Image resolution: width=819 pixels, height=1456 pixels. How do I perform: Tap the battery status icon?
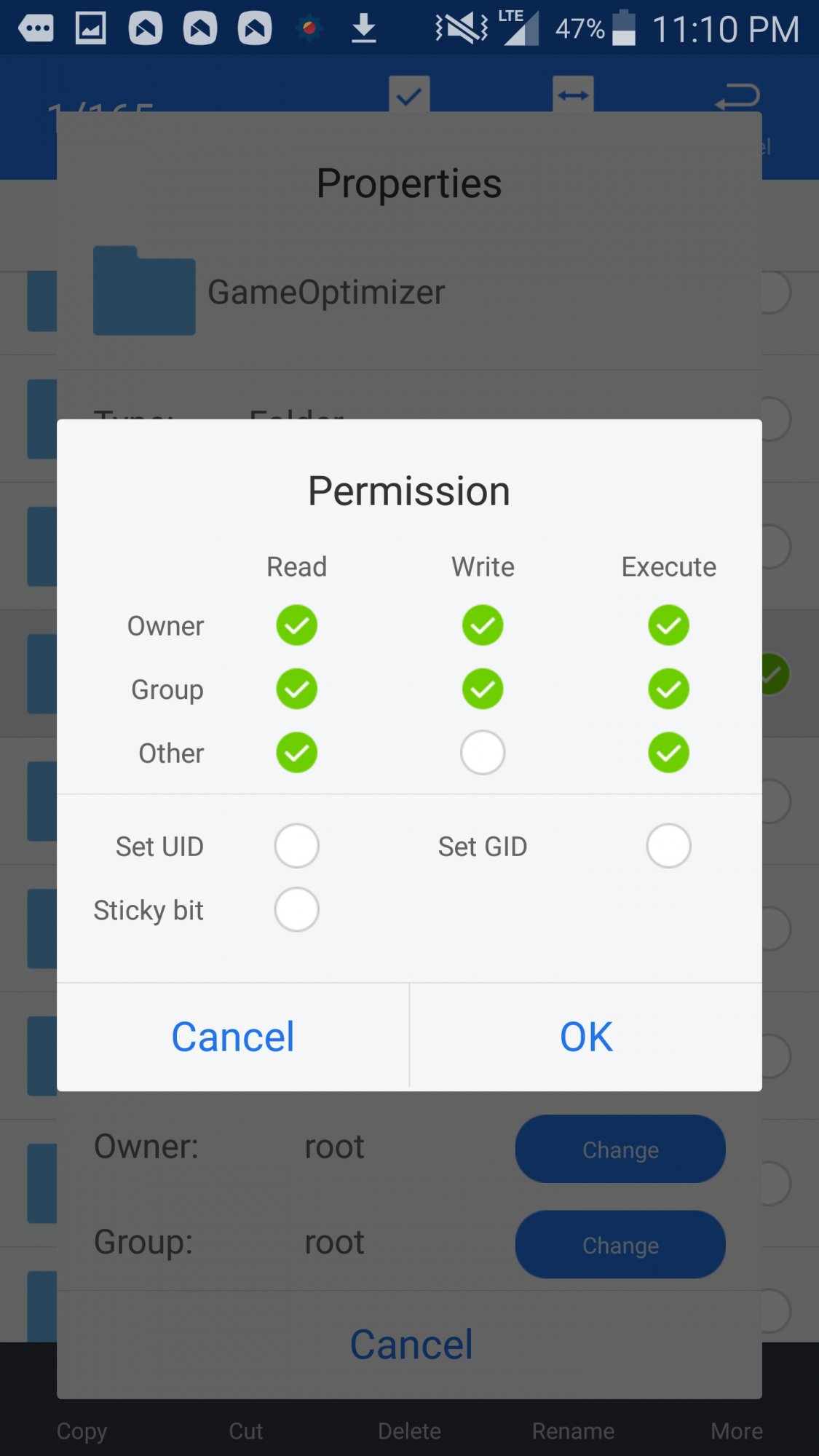pyautogui.click(x=623, y=29)
